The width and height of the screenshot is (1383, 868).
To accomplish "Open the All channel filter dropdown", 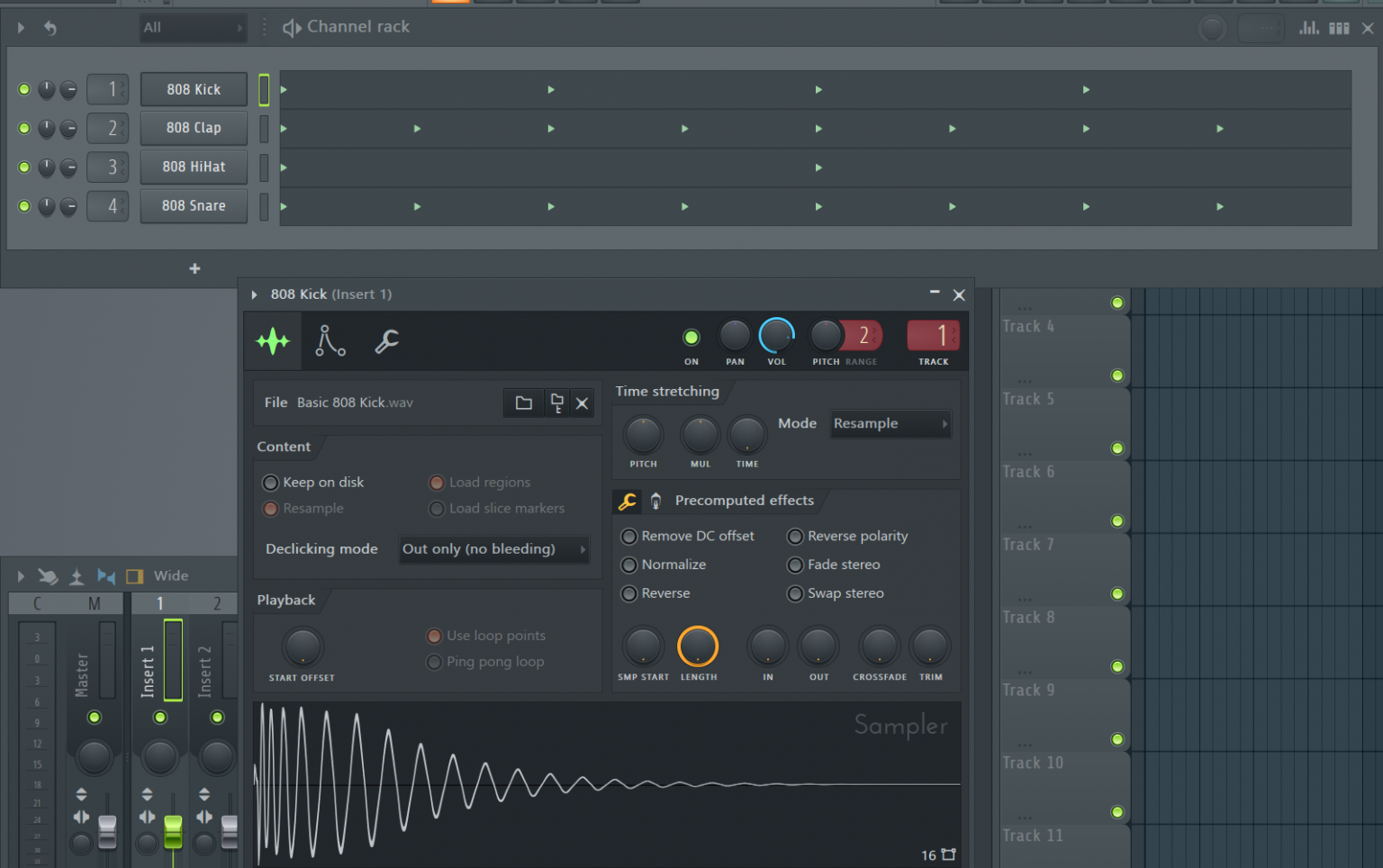I will pos(192,28).
